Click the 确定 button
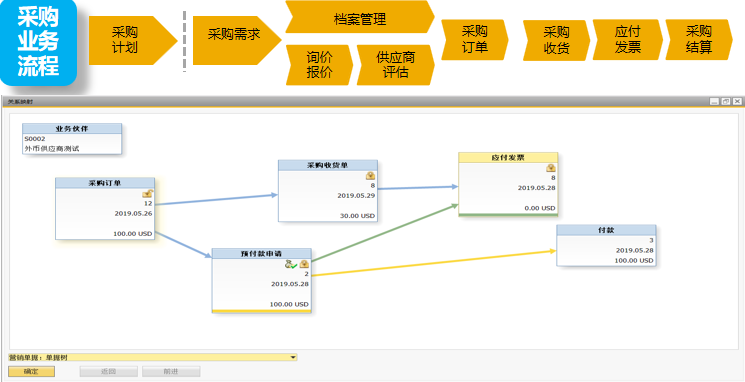Image resolution: width=745 pixels, height=382 pixels. tap(31, 372)
